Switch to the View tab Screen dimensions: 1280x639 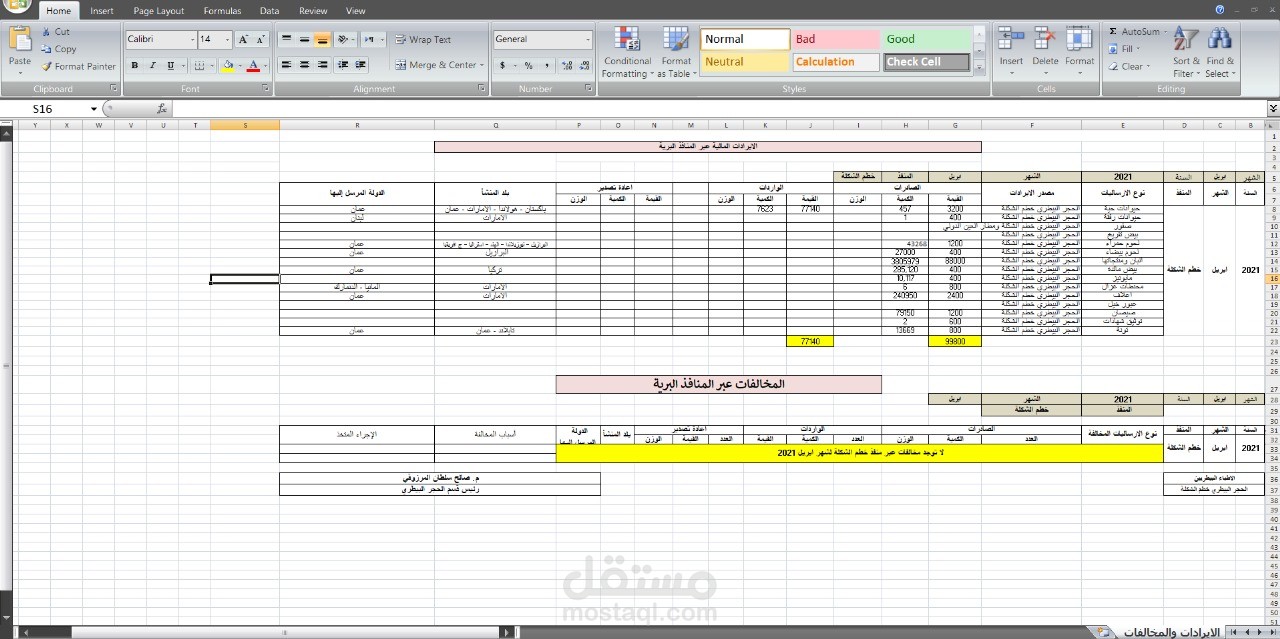coord(355,11)
